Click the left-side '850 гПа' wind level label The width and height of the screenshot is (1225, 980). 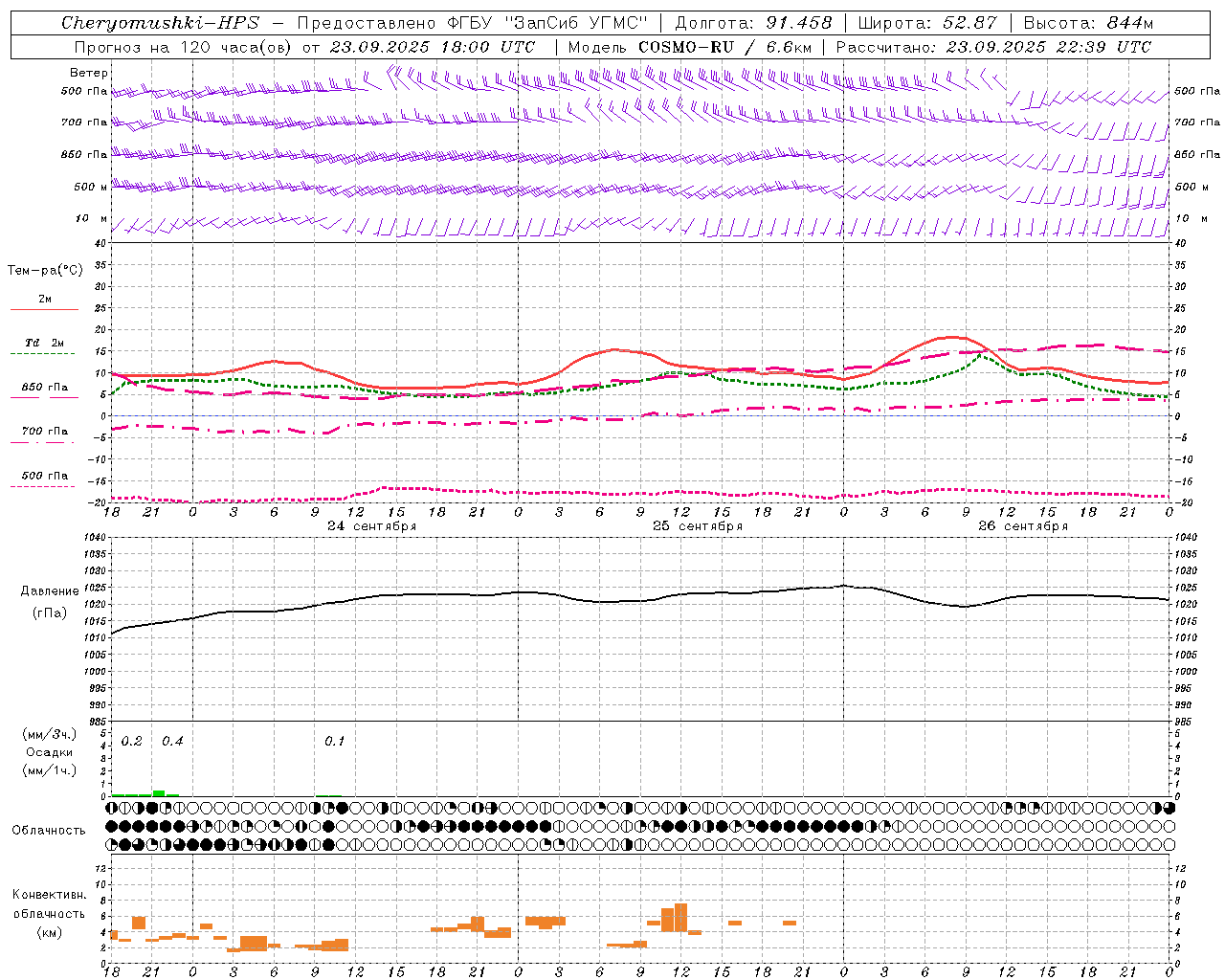(84, 154)
